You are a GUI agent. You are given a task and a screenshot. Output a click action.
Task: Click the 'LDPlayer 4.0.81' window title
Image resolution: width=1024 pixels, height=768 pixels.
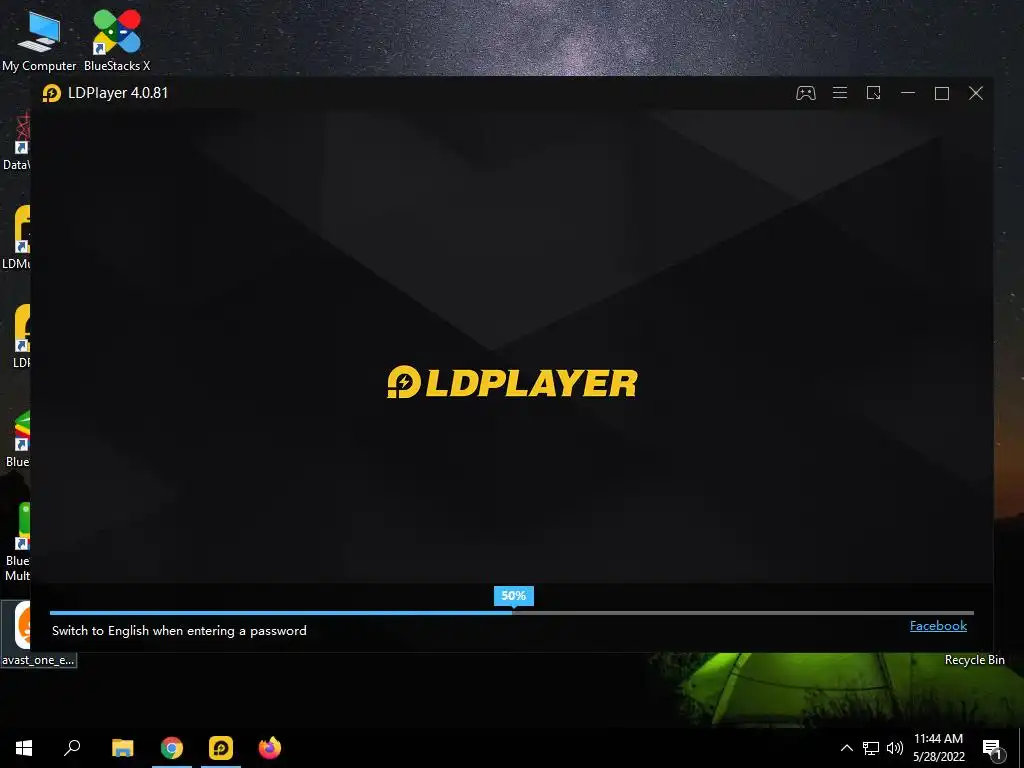click(118, 93)
